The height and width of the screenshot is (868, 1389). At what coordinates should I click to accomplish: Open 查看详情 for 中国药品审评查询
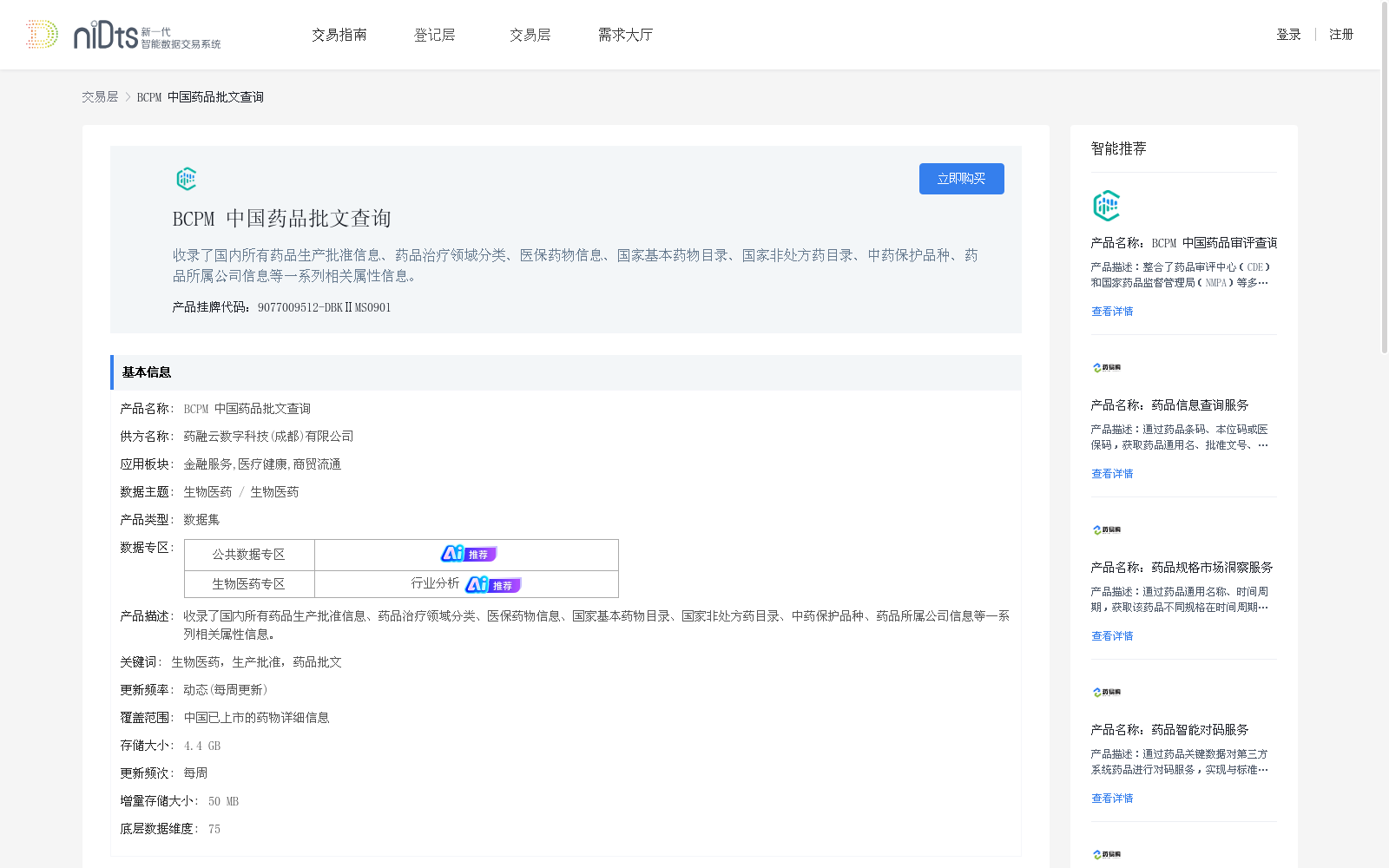point(1112,312)
